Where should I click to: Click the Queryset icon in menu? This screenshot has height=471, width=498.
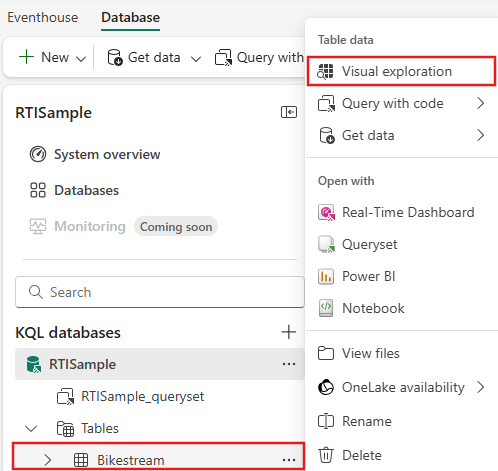(x=326, y=244)
